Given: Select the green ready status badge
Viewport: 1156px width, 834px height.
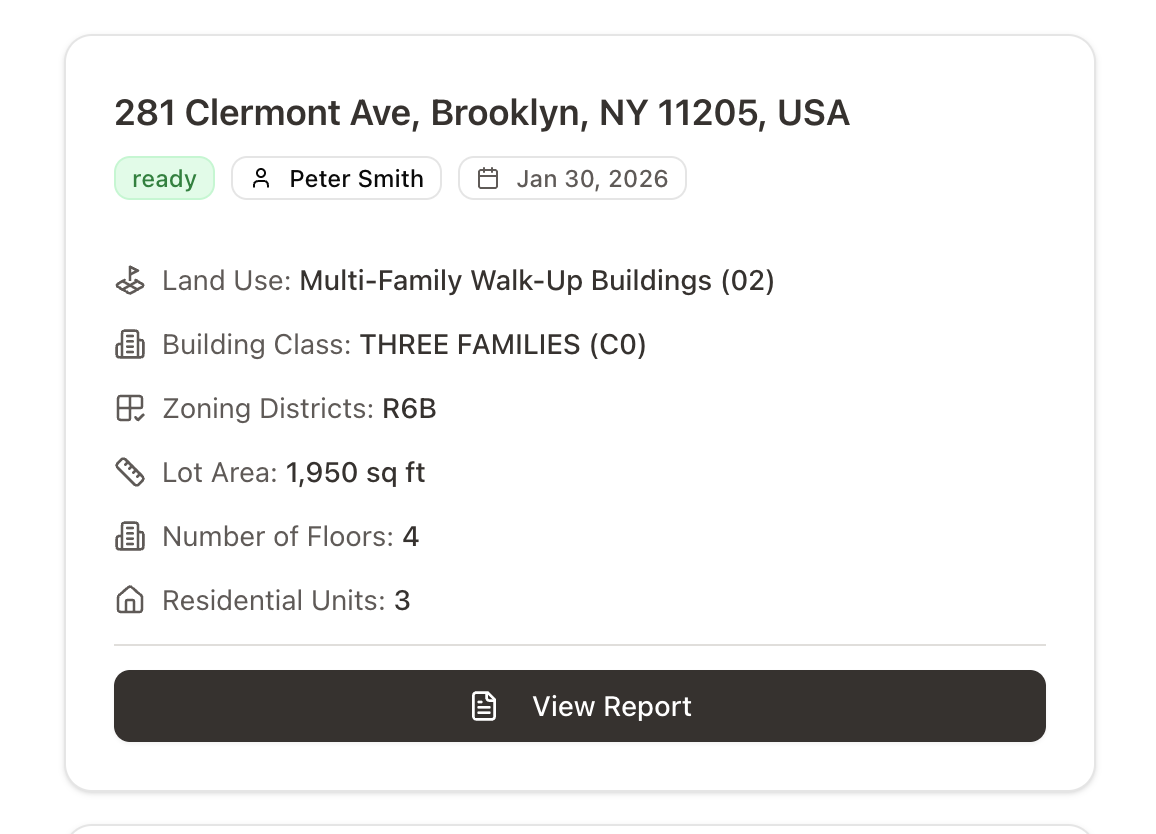Looking at the screenshot, I should point(164,179).
